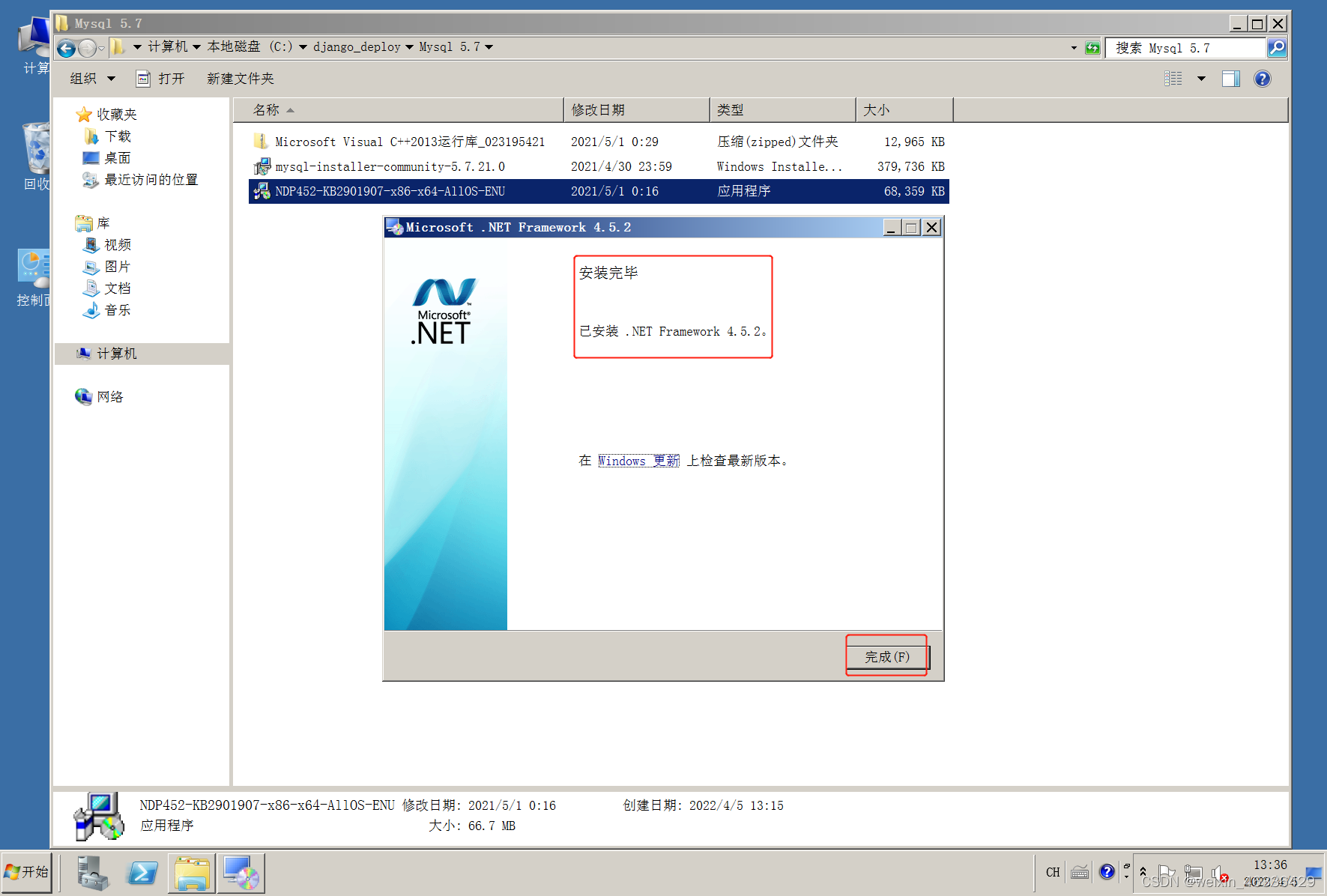The height and width of the screenshot is (896, 1327).
Task: Open the 音乐 library
Action: pyautogui.click(x=107, y=310)
